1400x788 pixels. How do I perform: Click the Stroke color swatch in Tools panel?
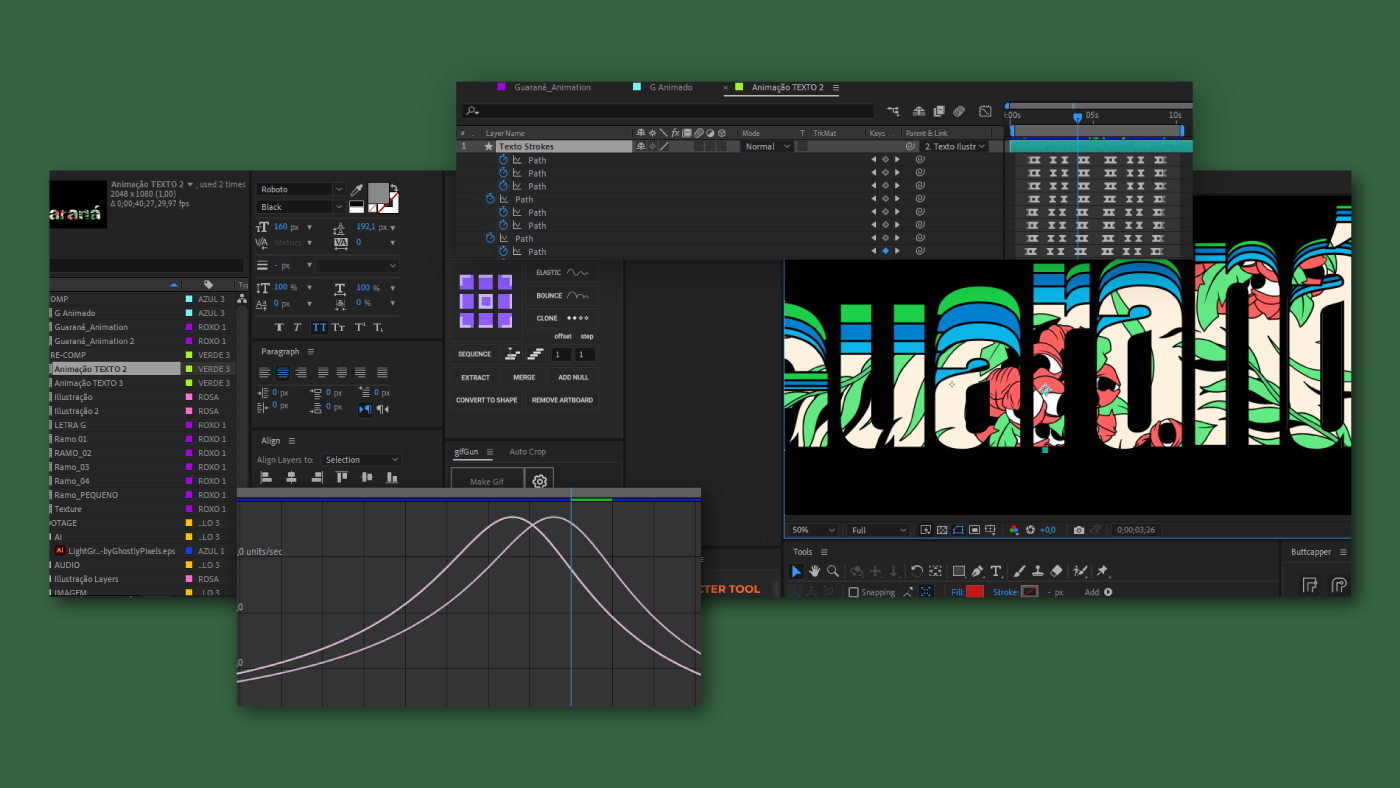1029,592
